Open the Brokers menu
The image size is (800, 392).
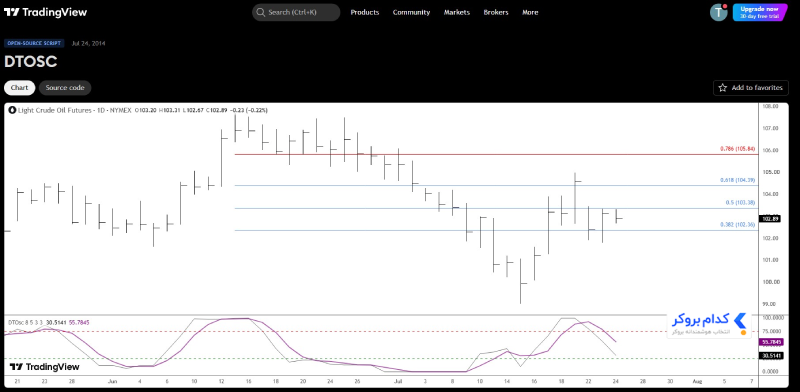496,12
